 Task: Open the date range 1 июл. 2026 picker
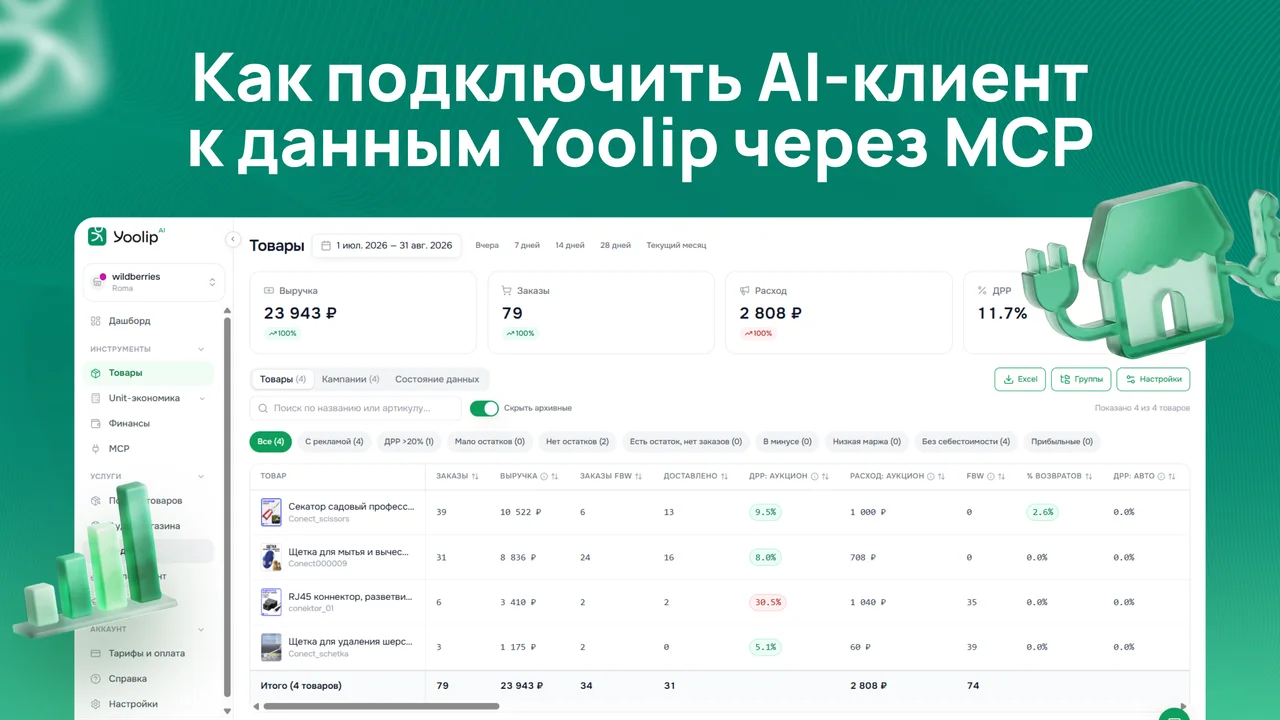tap(386, 245)
